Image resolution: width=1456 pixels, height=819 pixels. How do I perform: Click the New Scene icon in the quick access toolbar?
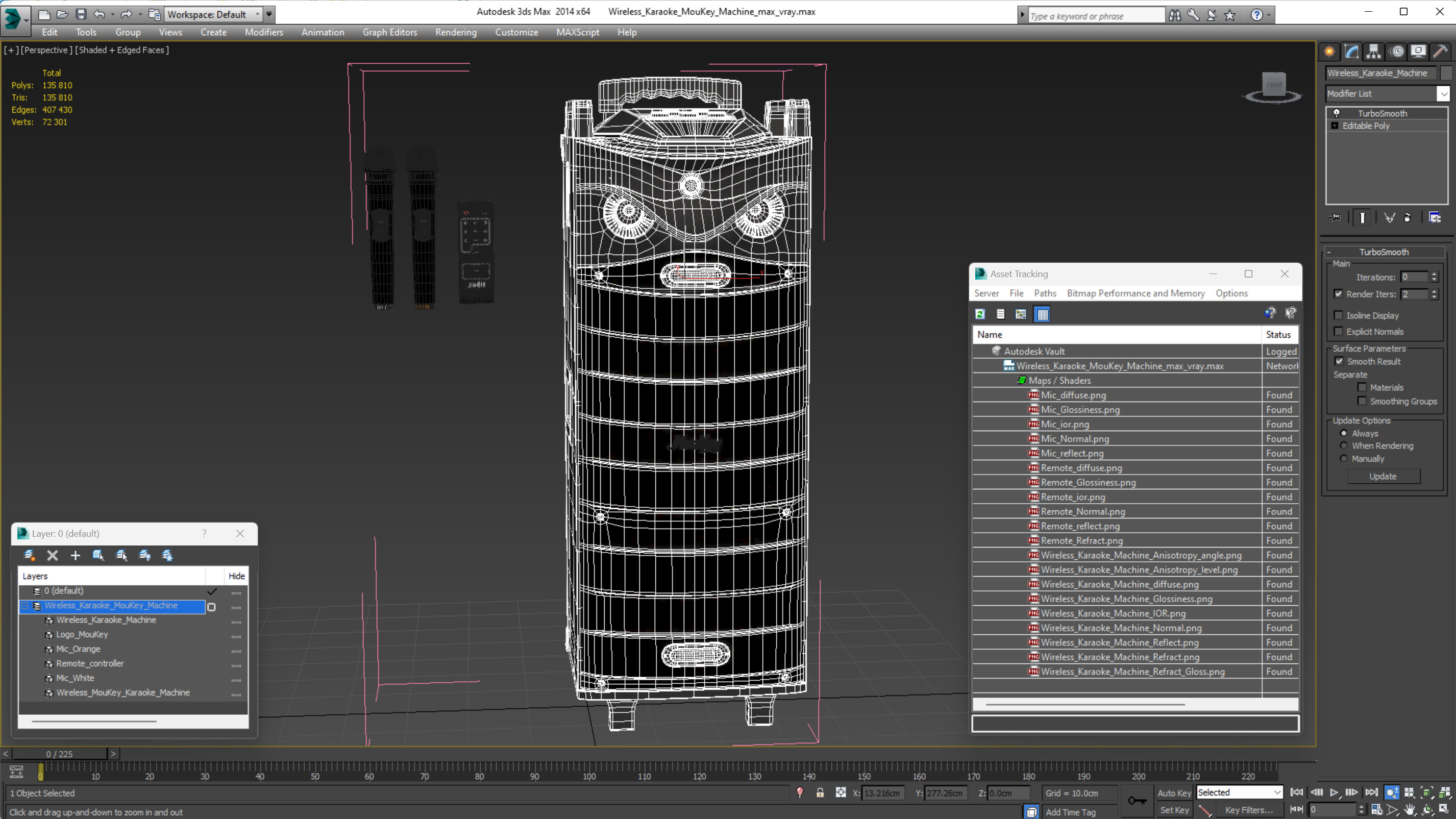pyautogui.click(x=43, y=14)
